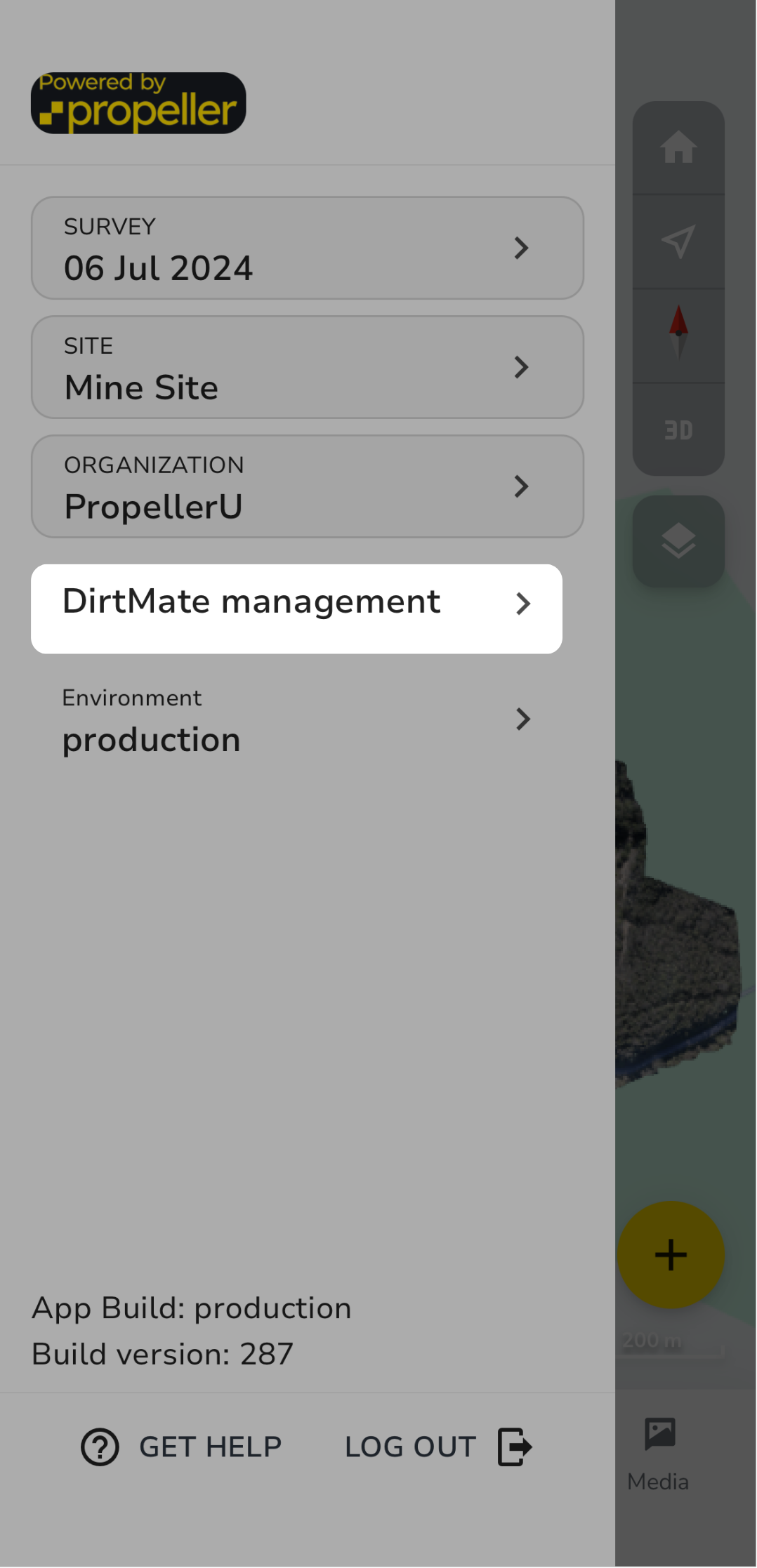Tap chevron on the Site card

pos(521,367)
